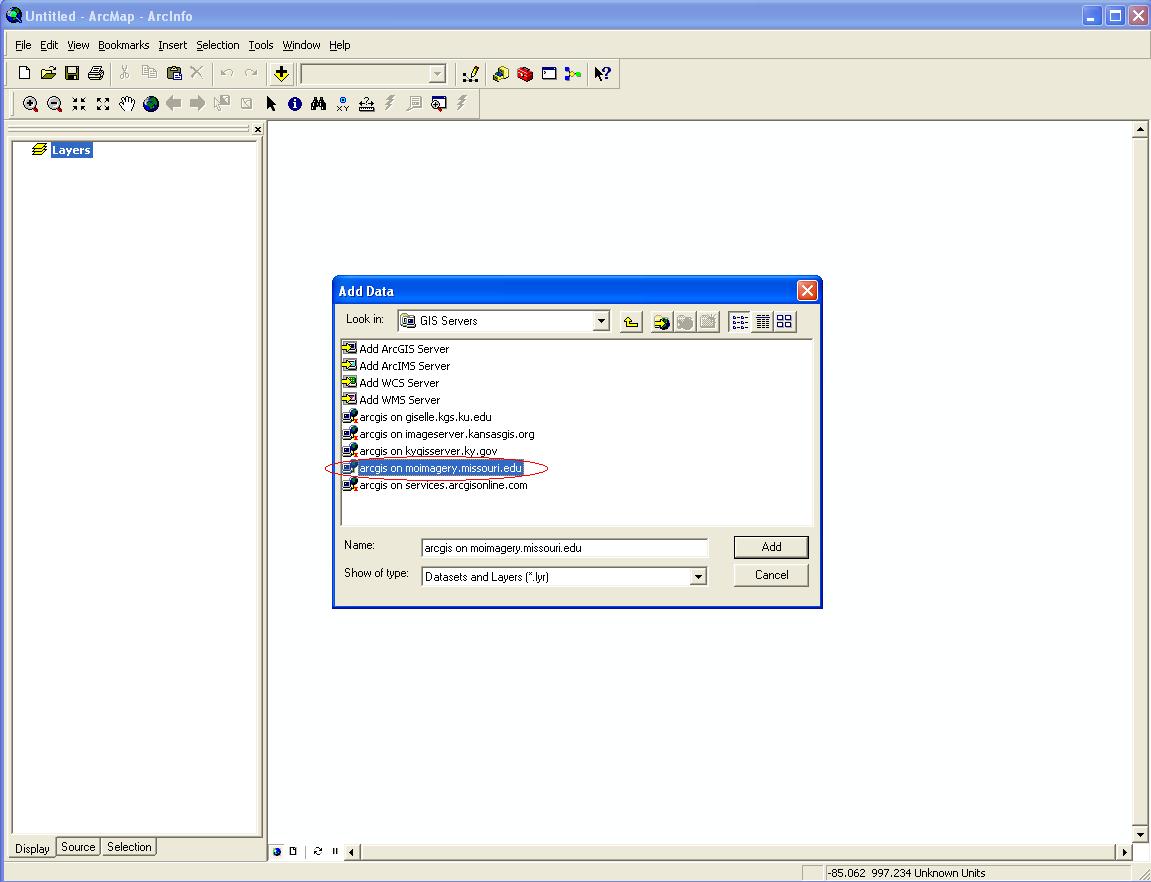Select arcgis on moimagery.missouri.edu

tap(433, 467)
